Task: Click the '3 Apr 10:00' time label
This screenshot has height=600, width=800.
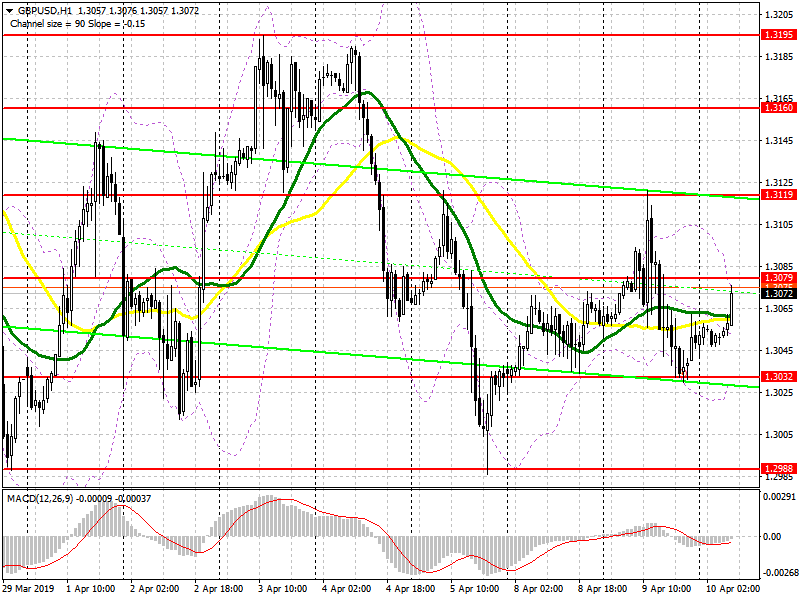Action: tap(283, 589)
